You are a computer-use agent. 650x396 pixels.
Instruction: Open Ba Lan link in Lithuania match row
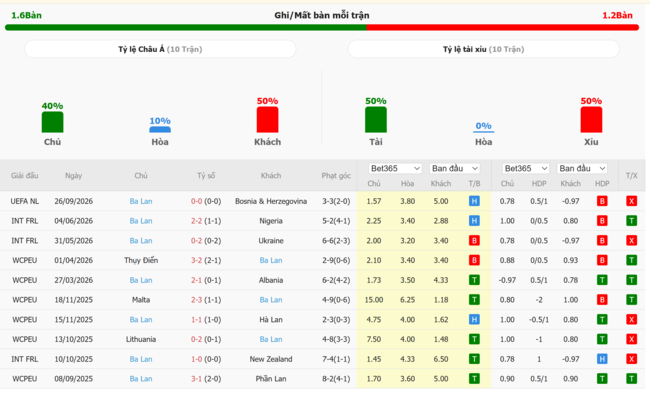pyautogui.click(x=271, y=339)
